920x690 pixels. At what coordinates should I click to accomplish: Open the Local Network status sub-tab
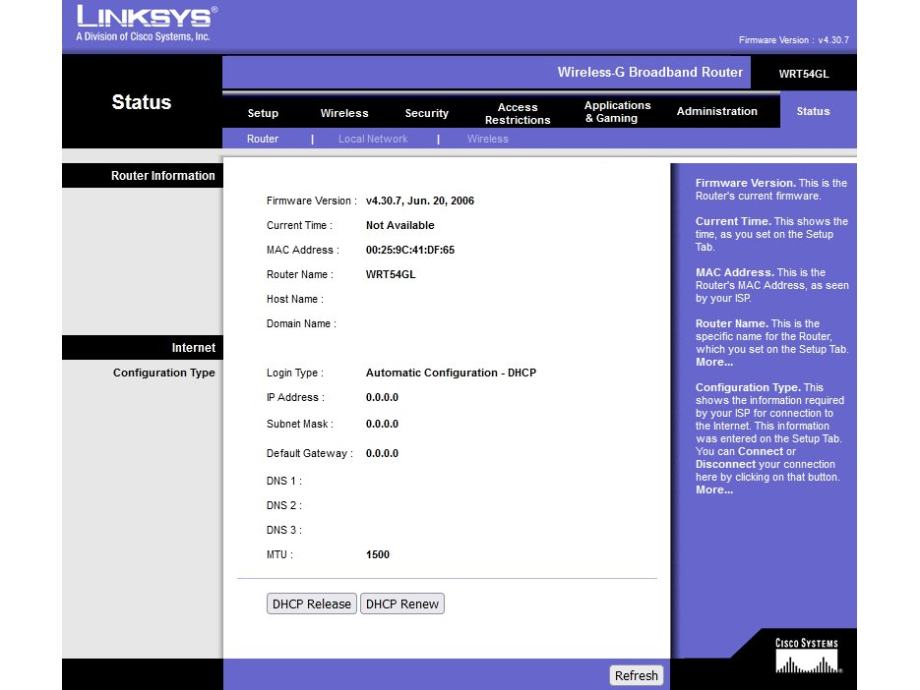click(372, 139)
